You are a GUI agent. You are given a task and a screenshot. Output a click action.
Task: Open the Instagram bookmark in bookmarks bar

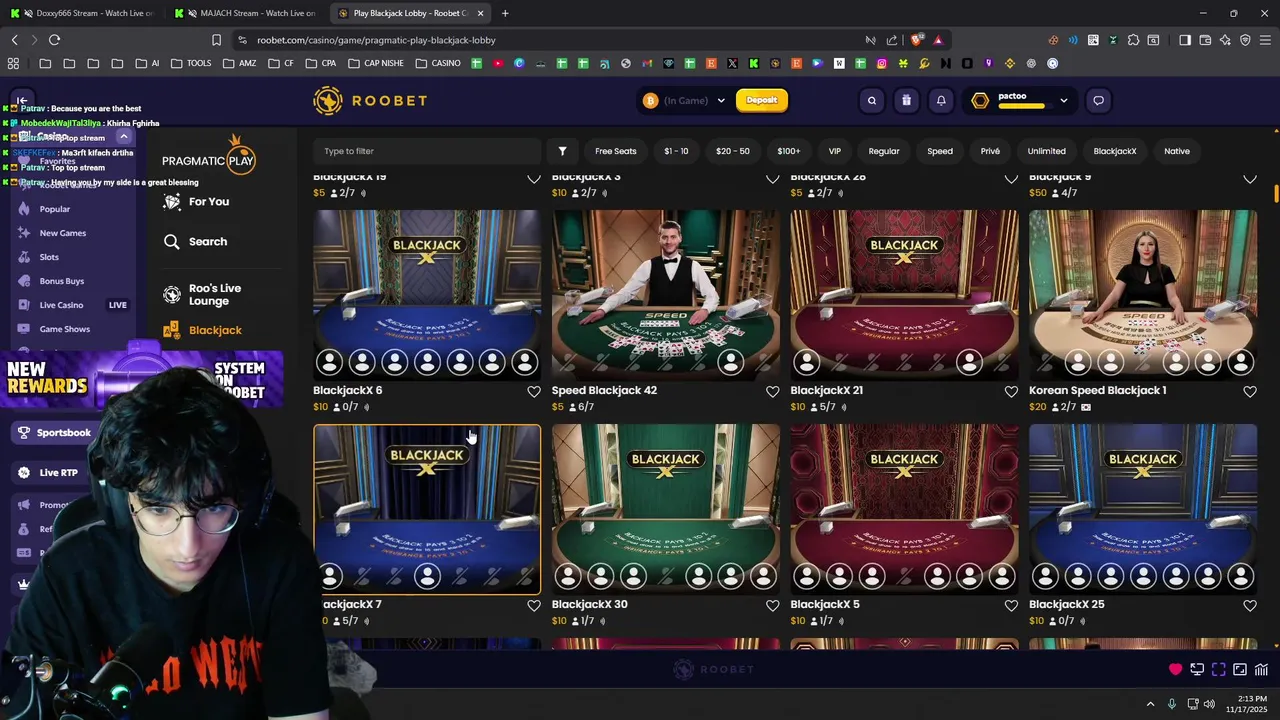click(881, 63)
